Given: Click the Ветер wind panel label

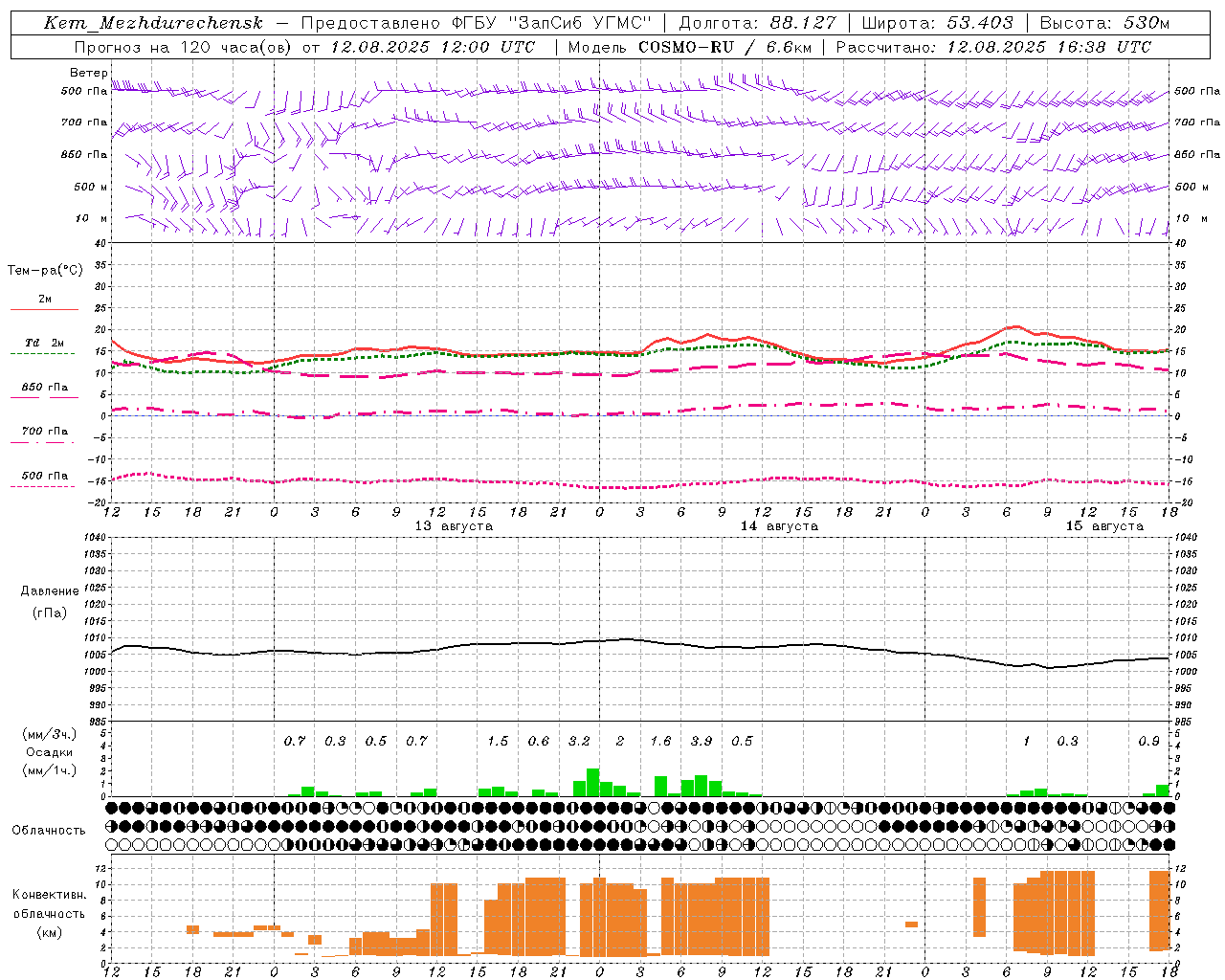Looking at the screenshot, I should click(x=88, y=73).
